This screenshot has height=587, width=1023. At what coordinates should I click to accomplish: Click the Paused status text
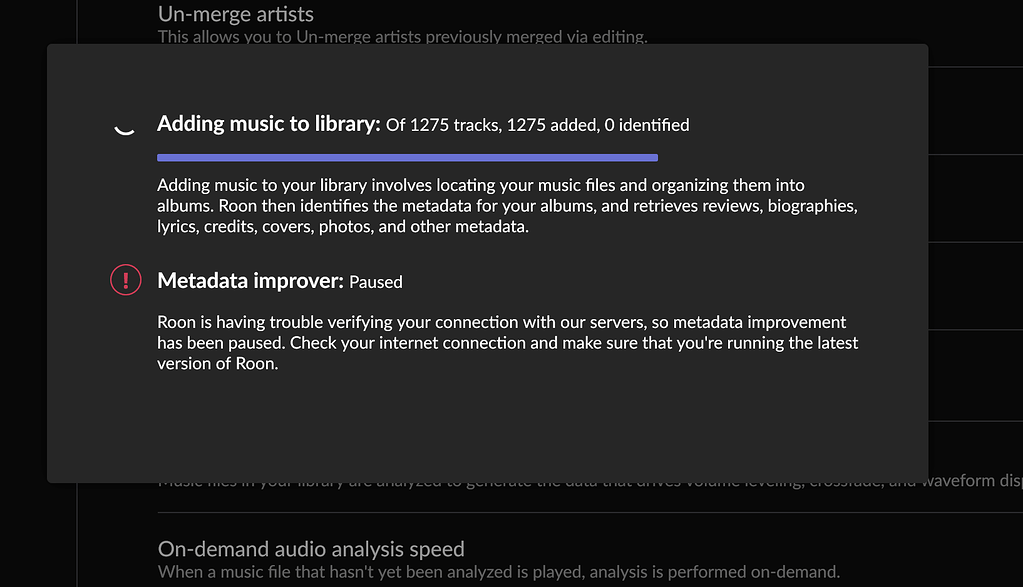point(375,282)
